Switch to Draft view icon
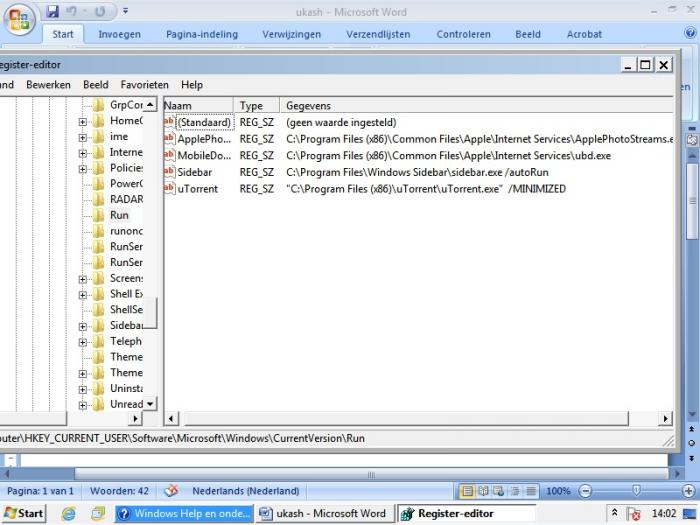 pos(531,492)
